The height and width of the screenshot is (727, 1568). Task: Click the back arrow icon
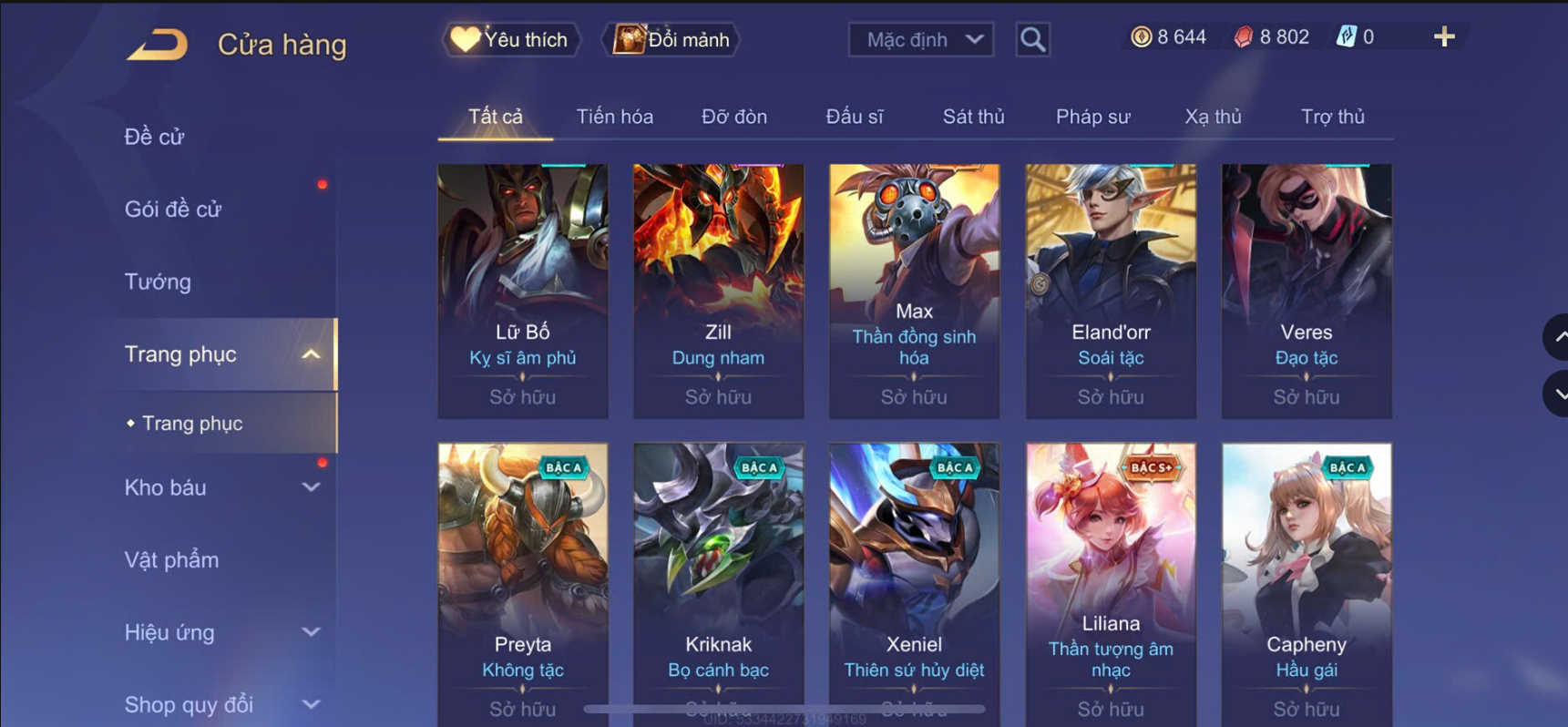(x=158, y=44)
